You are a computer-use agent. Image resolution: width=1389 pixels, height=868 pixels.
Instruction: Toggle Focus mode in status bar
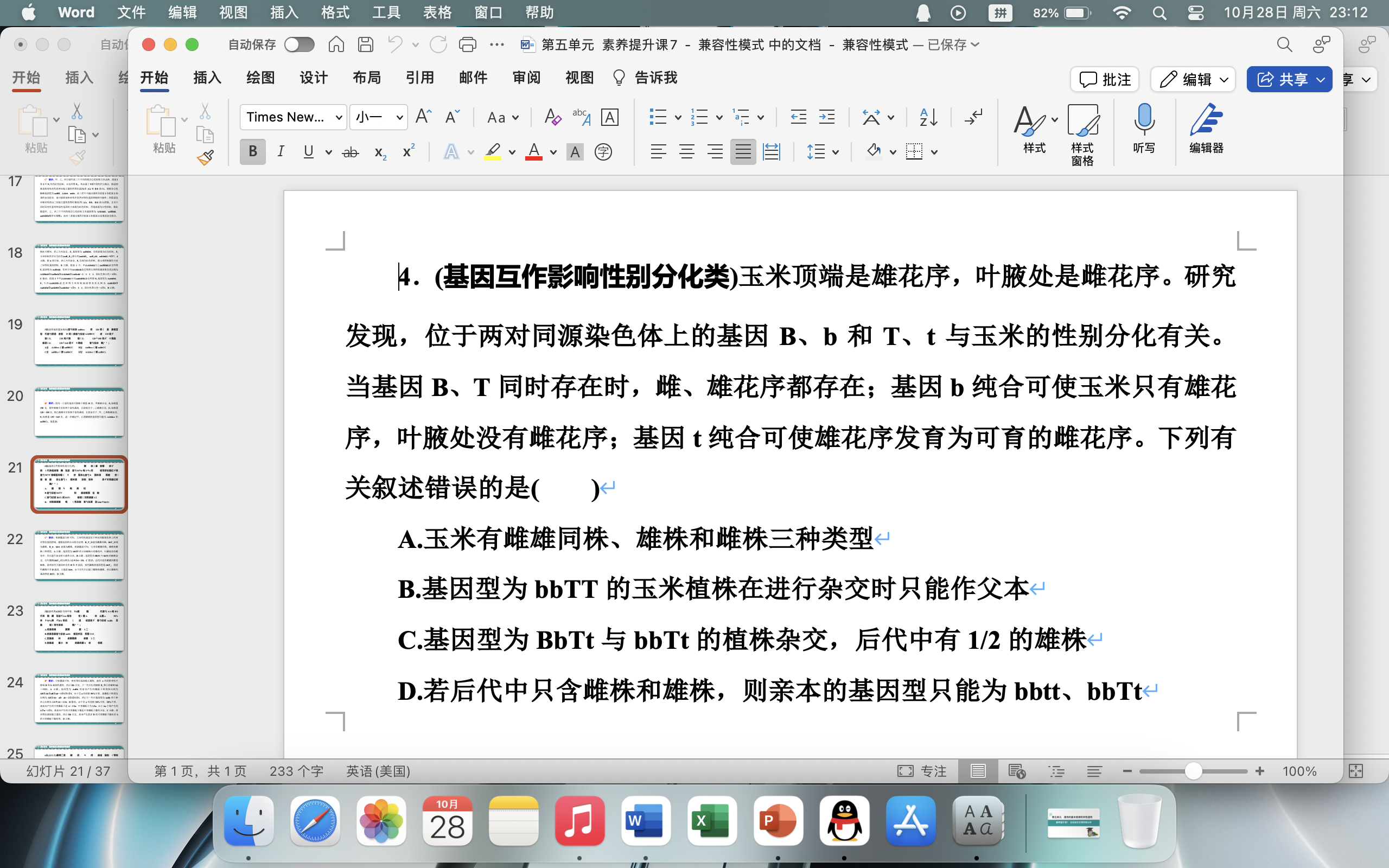click(922, 771)
